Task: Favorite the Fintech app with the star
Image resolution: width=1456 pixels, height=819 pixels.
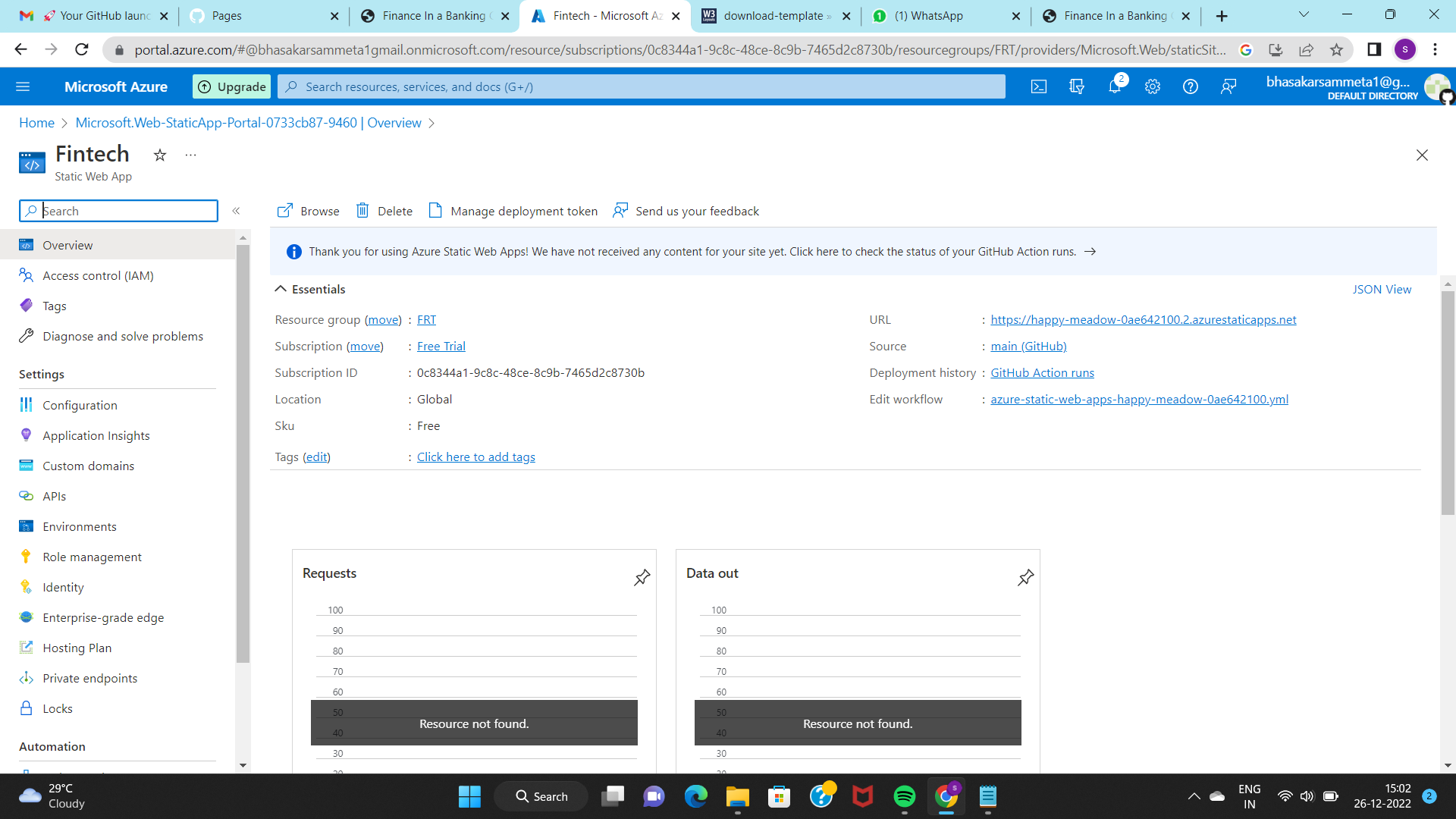Action: tap(159, 155)
